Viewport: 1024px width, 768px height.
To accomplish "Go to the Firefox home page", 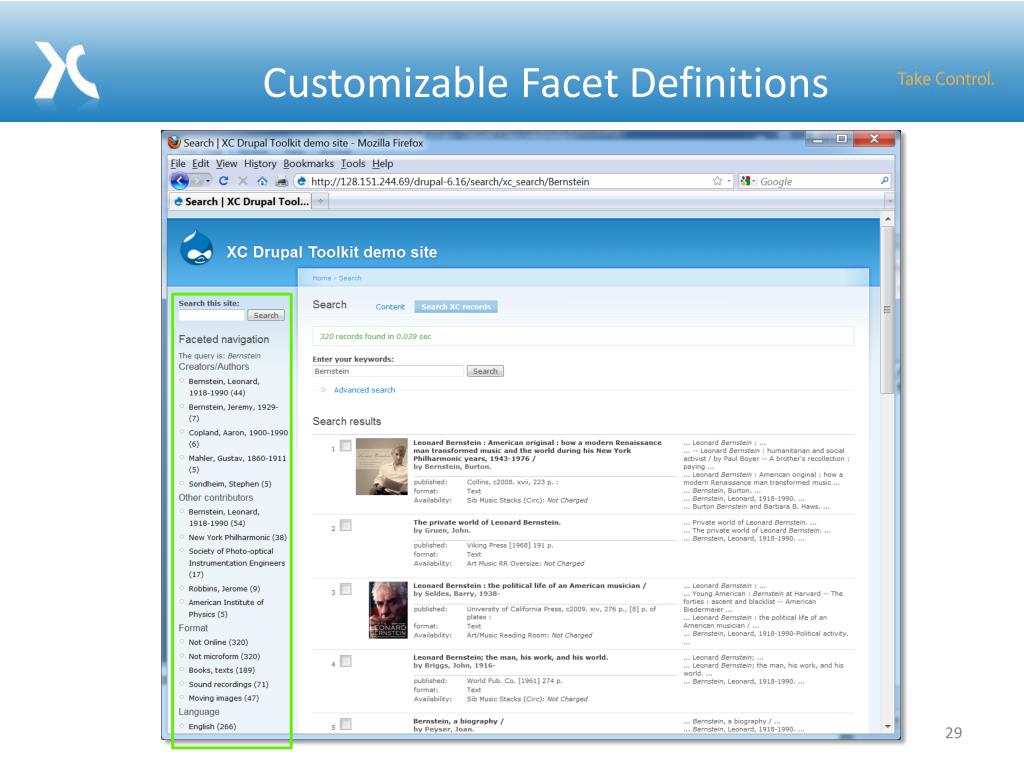I will click(262, 181).
